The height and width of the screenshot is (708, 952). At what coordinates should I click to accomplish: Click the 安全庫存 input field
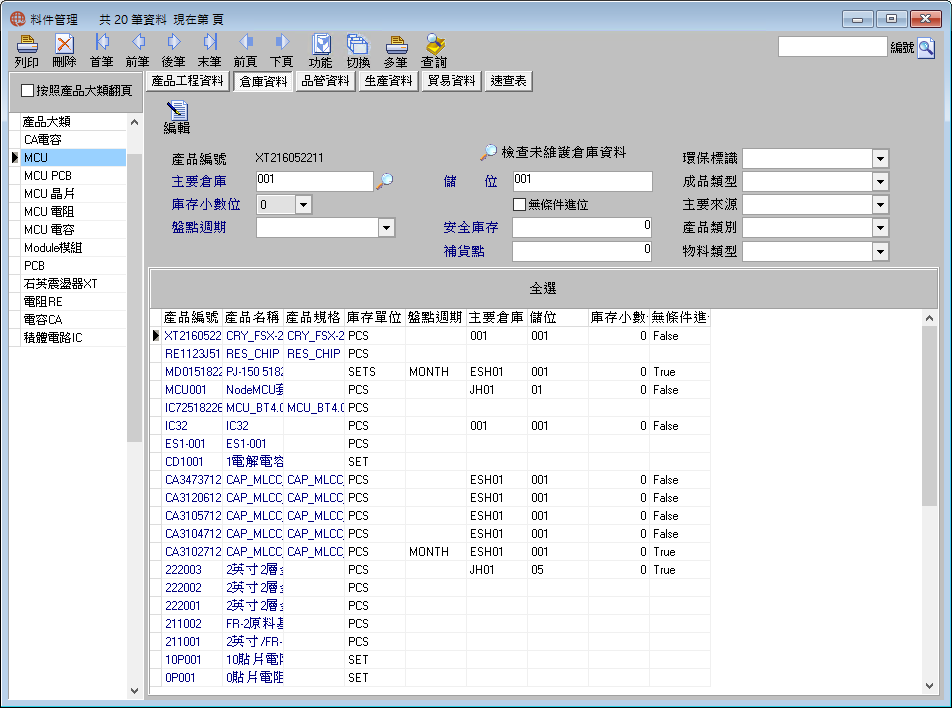[582, 228]
